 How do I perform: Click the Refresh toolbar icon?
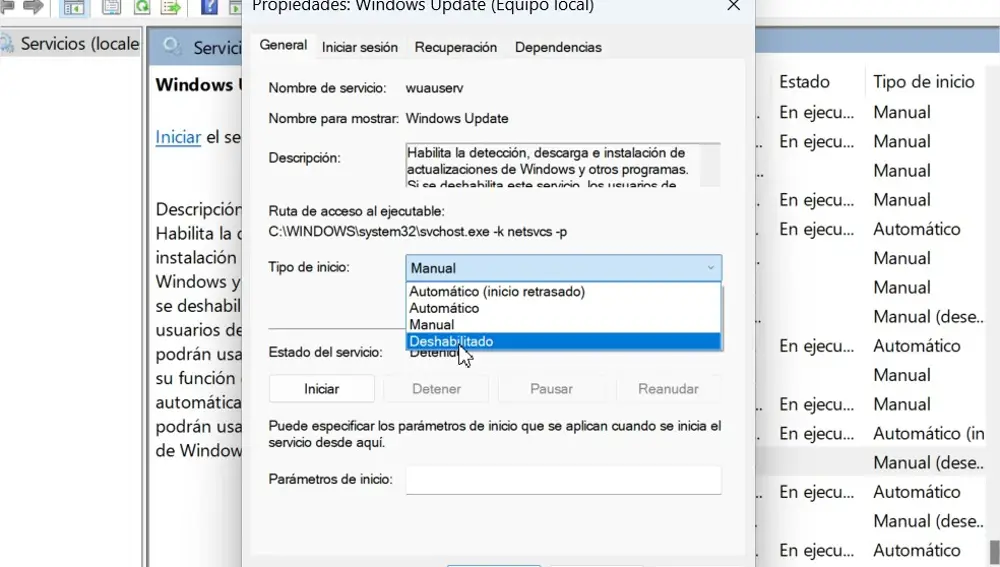tap(142, 7)
